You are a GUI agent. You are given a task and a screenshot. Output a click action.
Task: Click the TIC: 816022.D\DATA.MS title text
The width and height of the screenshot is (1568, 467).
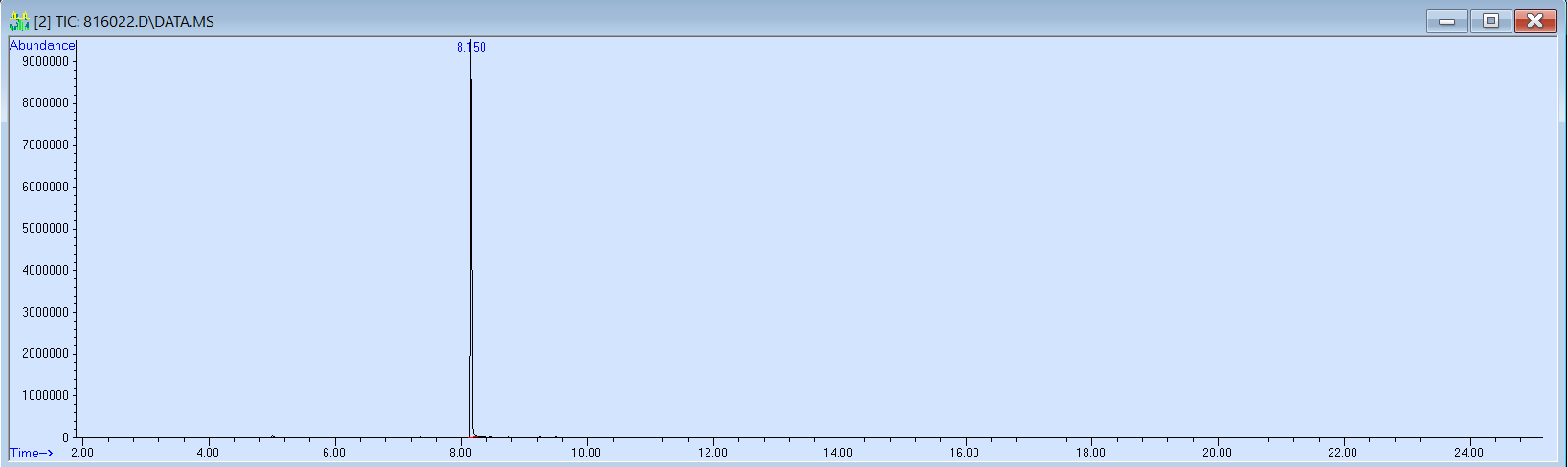coord(134,21)
